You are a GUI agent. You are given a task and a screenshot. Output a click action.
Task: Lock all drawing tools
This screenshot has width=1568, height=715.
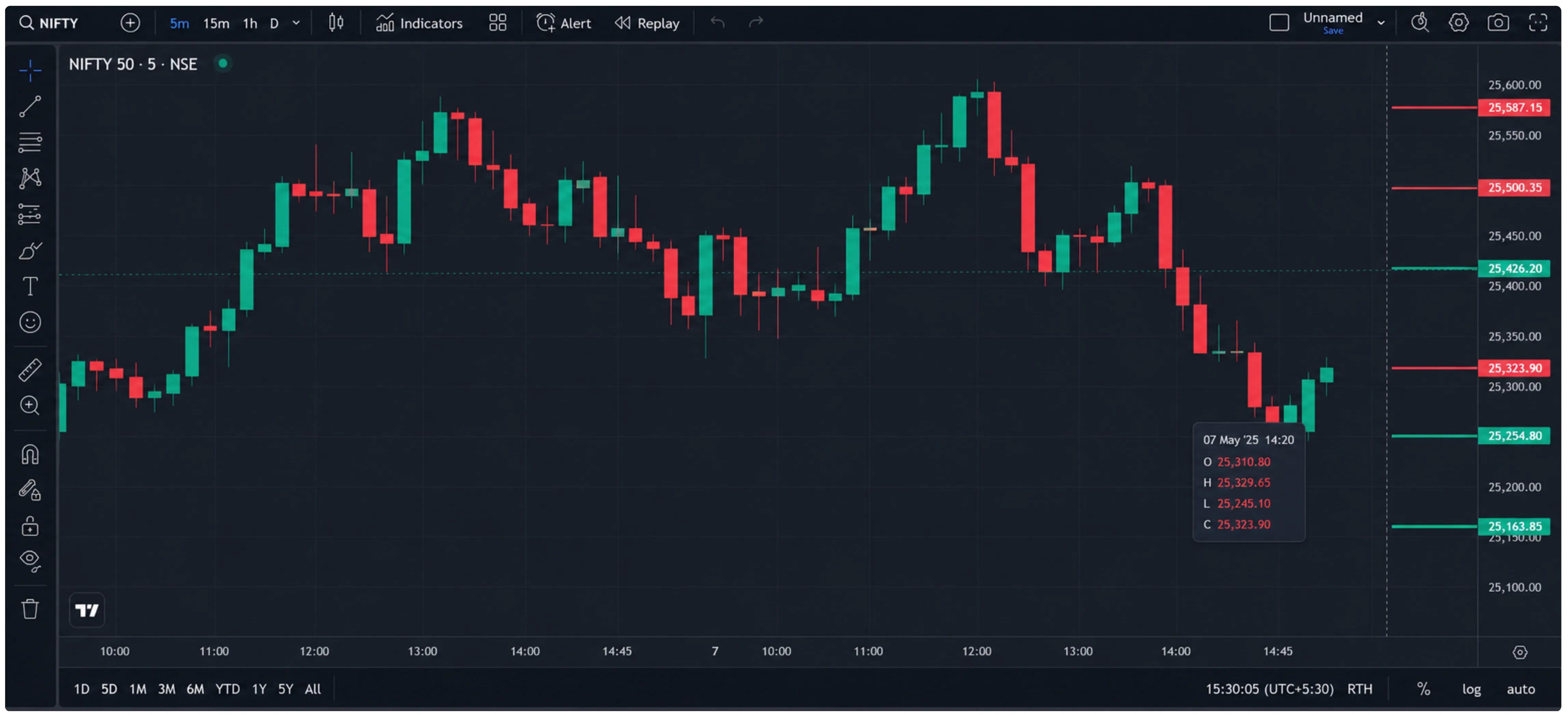tap(30, 527)
